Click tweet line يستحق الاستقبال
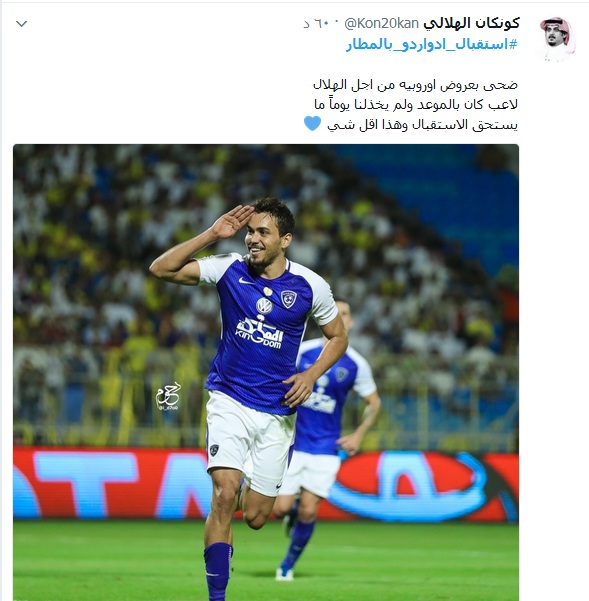This screenshot has width=589, height=601. point(422,125)
